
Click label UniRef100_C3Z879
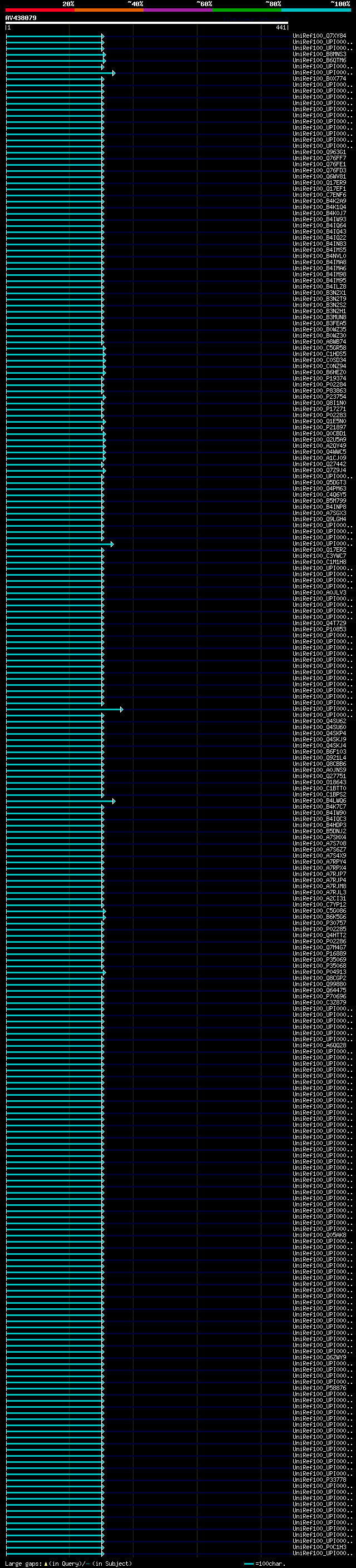[x=319, y=1002]
